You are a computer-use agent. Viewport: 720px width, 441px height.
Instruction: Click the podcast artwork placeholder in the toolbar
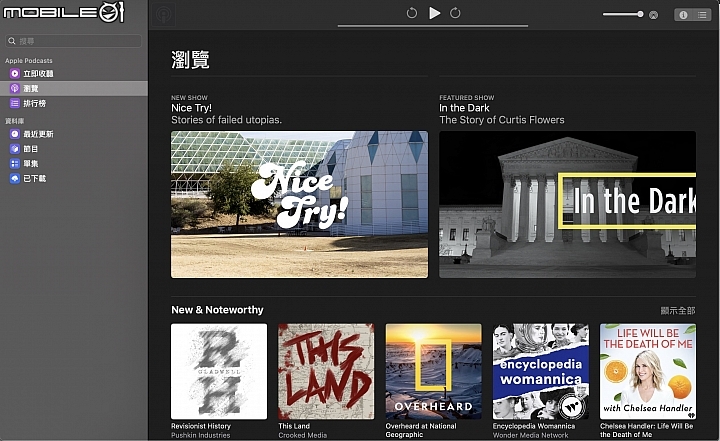coord(163,15)
